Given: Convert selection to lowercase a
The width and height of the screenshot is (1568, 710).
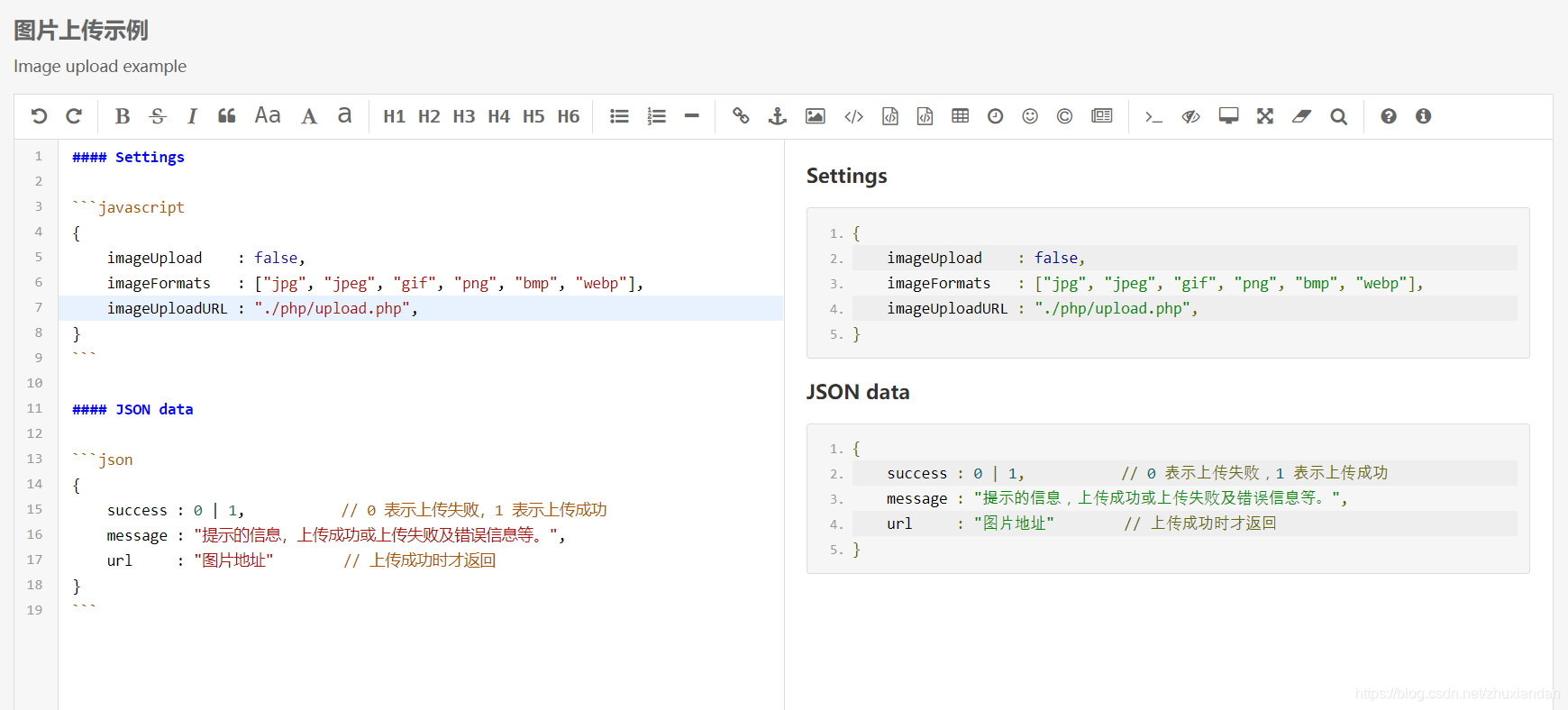Looking at the screenshot, I should 344,115.
